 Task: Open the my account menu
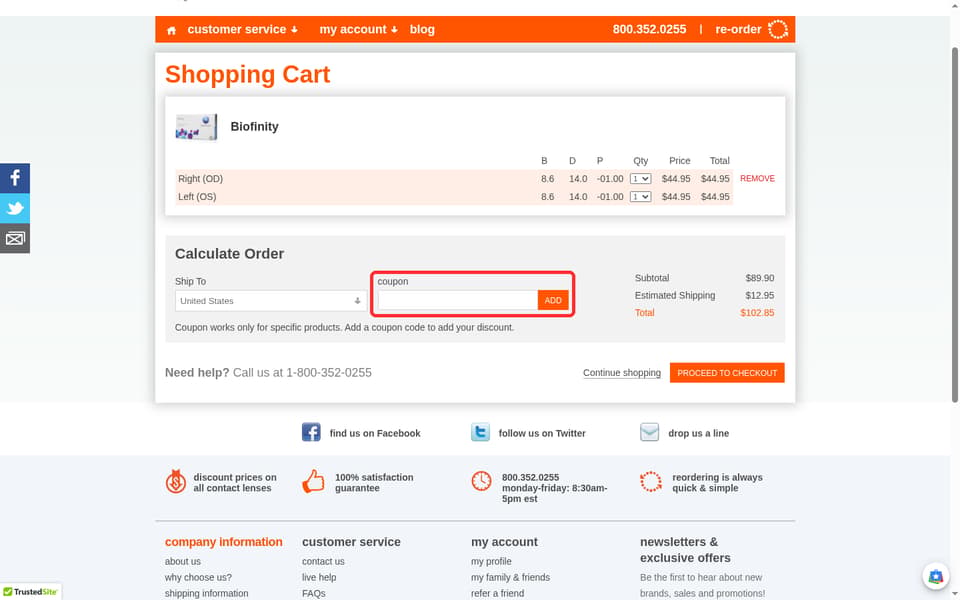pyautogui.click(x=358, y=29)
